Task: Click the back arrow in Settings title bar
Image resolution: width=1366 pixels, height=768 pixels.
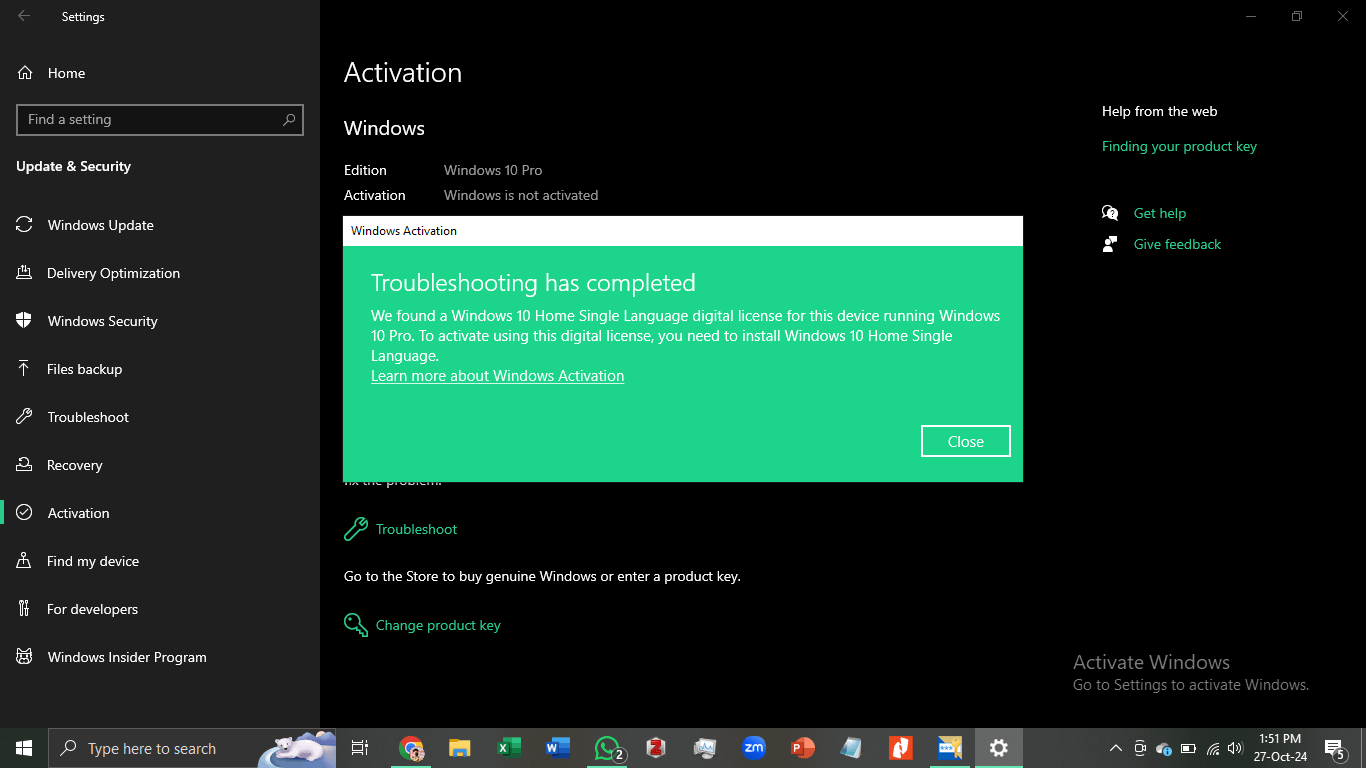Action: tap(24, 16)
